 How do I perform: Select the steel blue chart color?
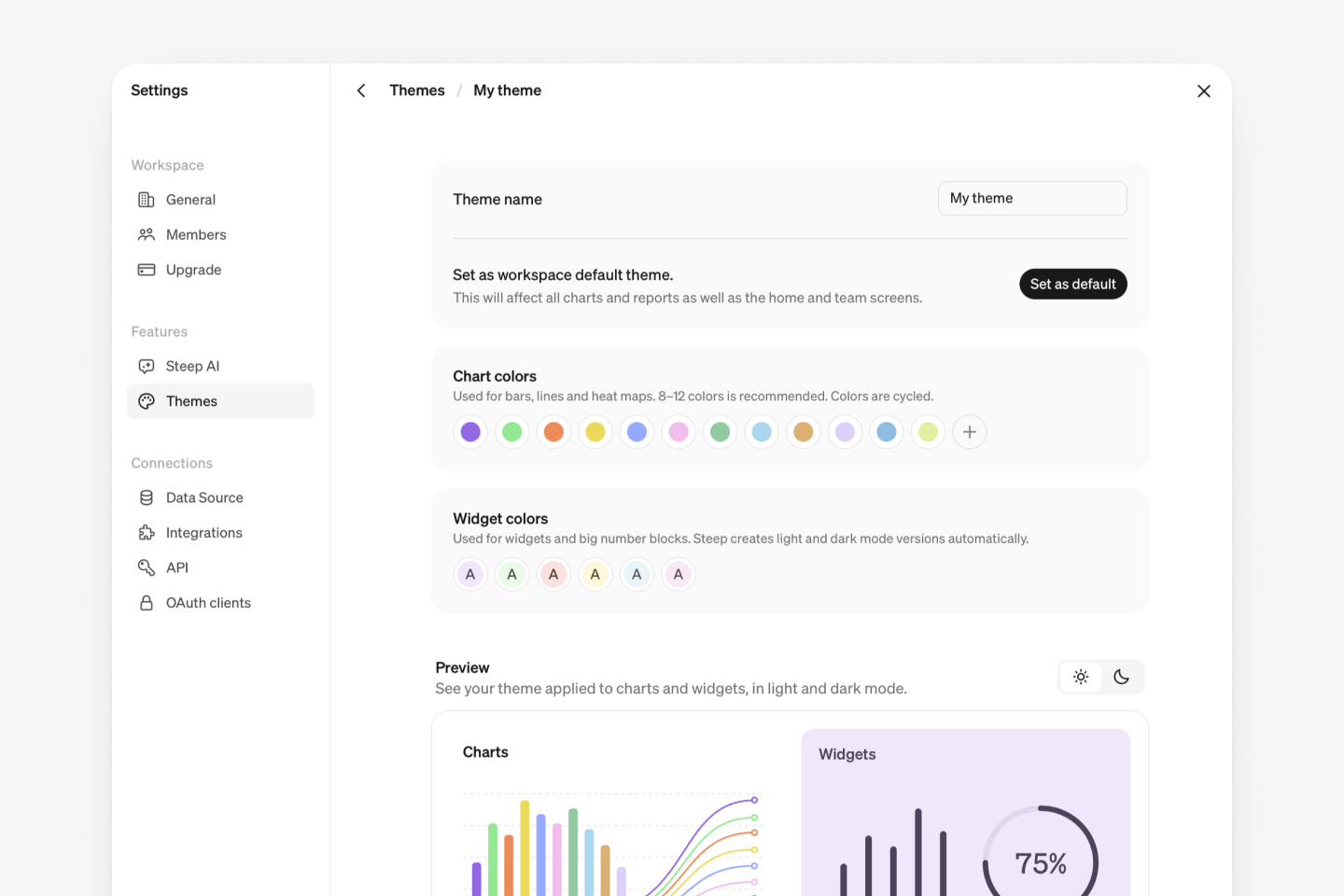887,432
